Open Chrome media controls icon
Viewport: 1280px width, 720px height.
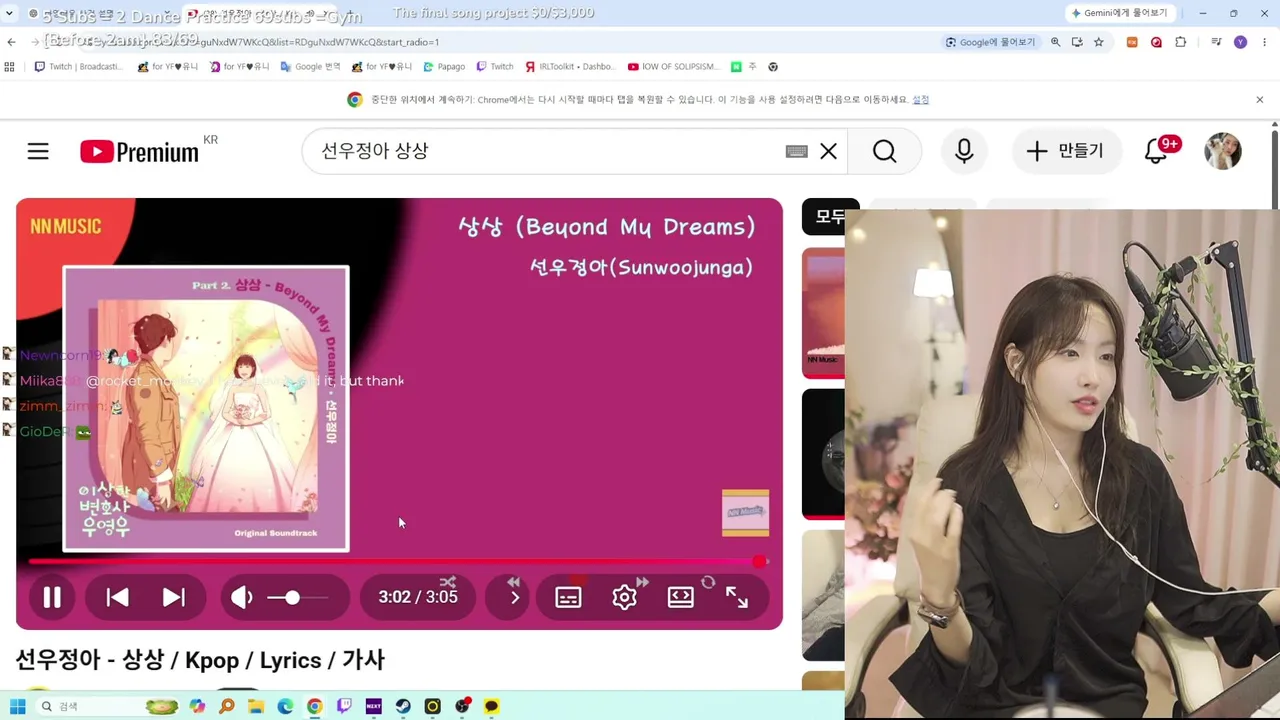pyautogui.click(x=1216, y=42)
